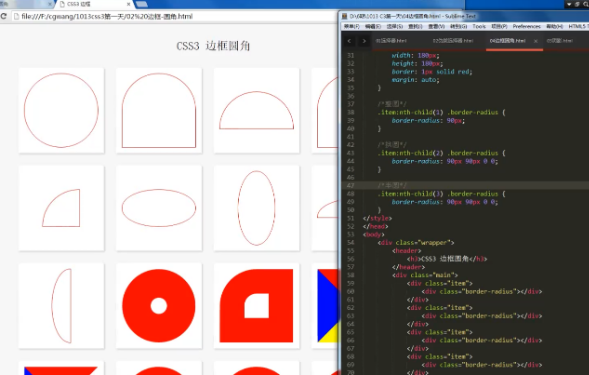Click the CSS3 边框圆角 page heading
The height and width of the screenshot is (375, 589).
coord(213,46)
